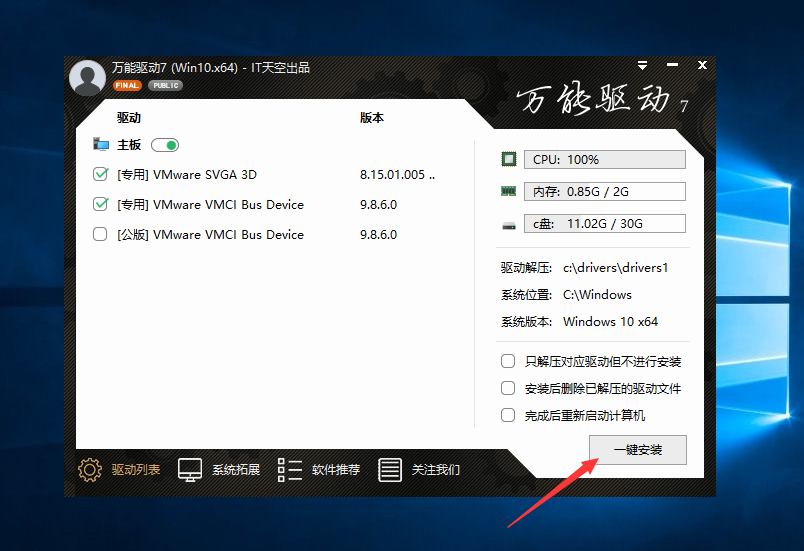Open the title bar dropdown menu arrow
Image resolution: width=804 pixels, height=551 pixels.
pyautogui.click(x=642, y=65)
